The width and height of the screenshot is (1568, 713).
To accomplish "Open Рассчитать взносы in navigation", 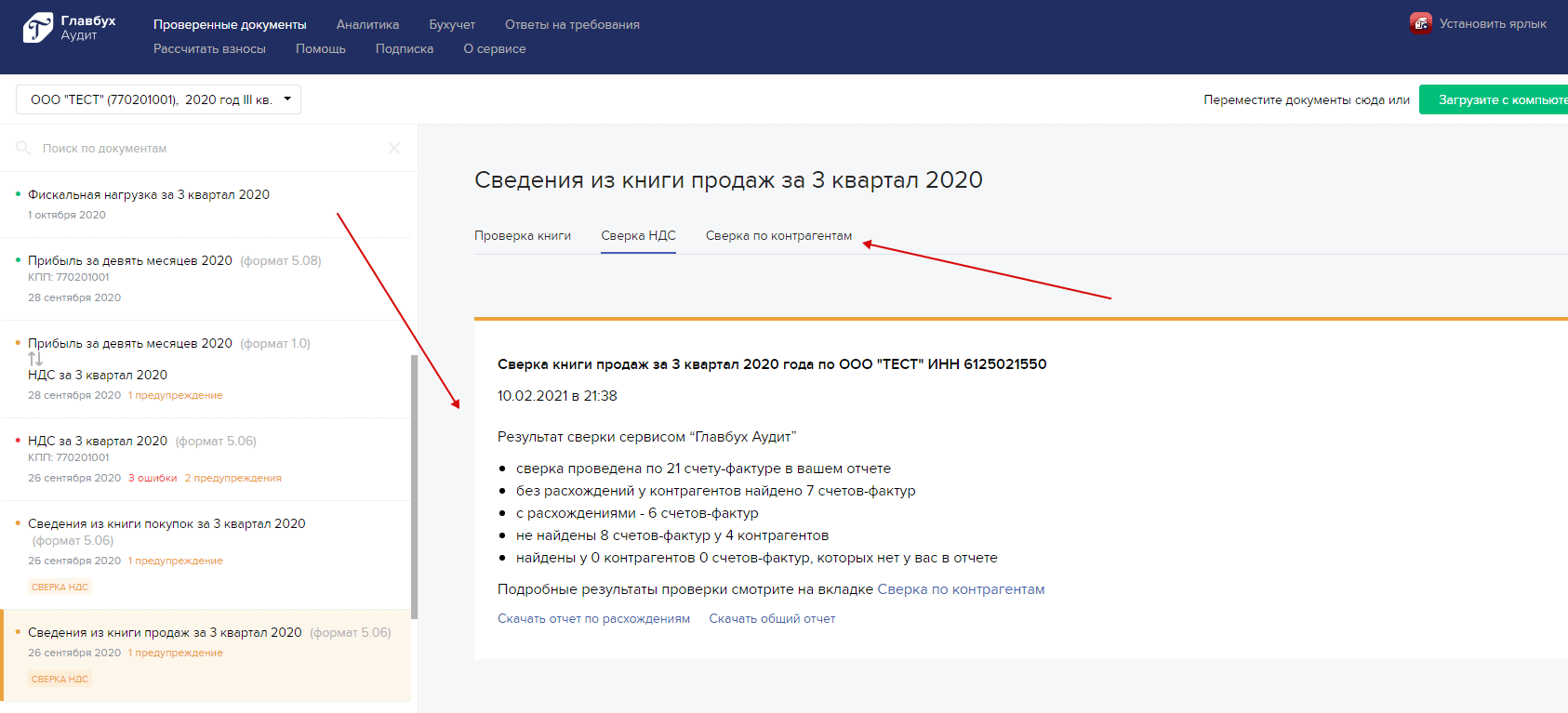I will tap(209, 48).
